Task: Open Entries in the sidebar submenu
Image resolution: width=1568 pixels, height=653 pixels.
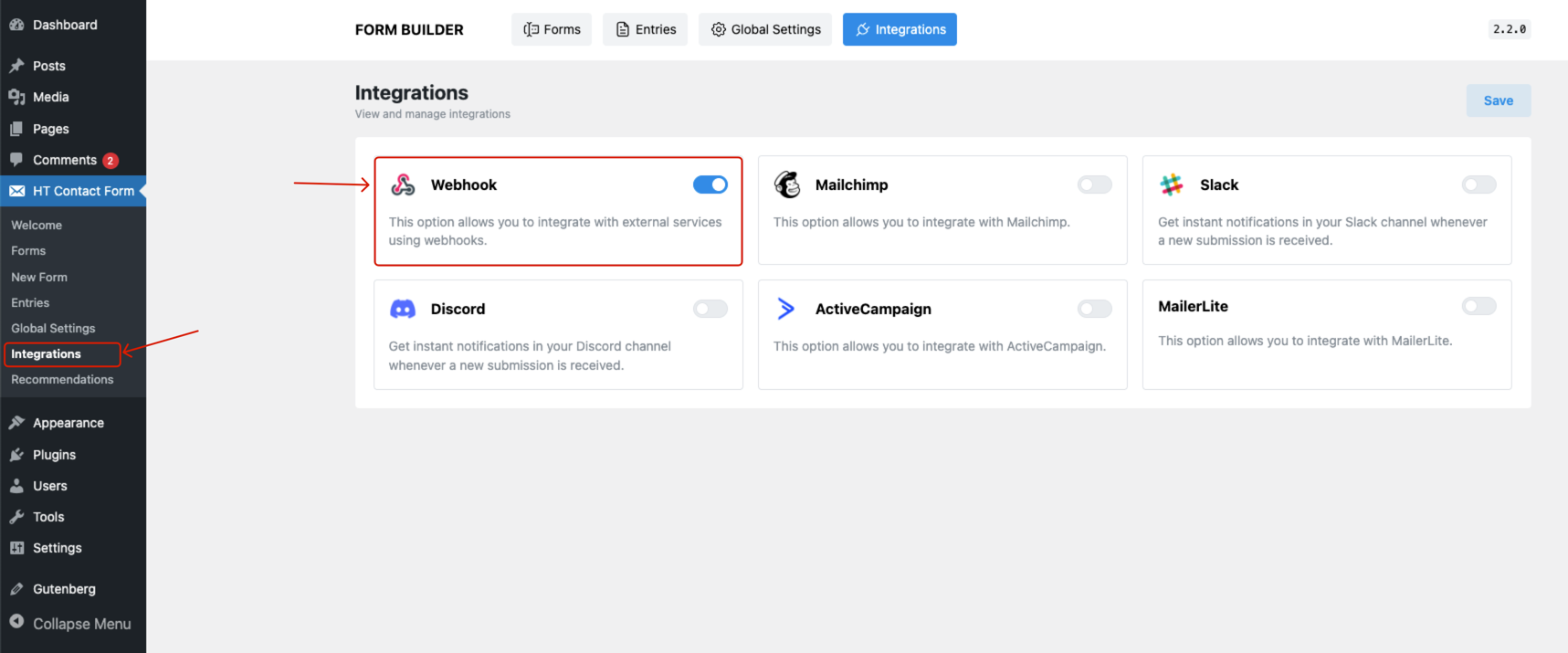Action: tap(30, 302)
